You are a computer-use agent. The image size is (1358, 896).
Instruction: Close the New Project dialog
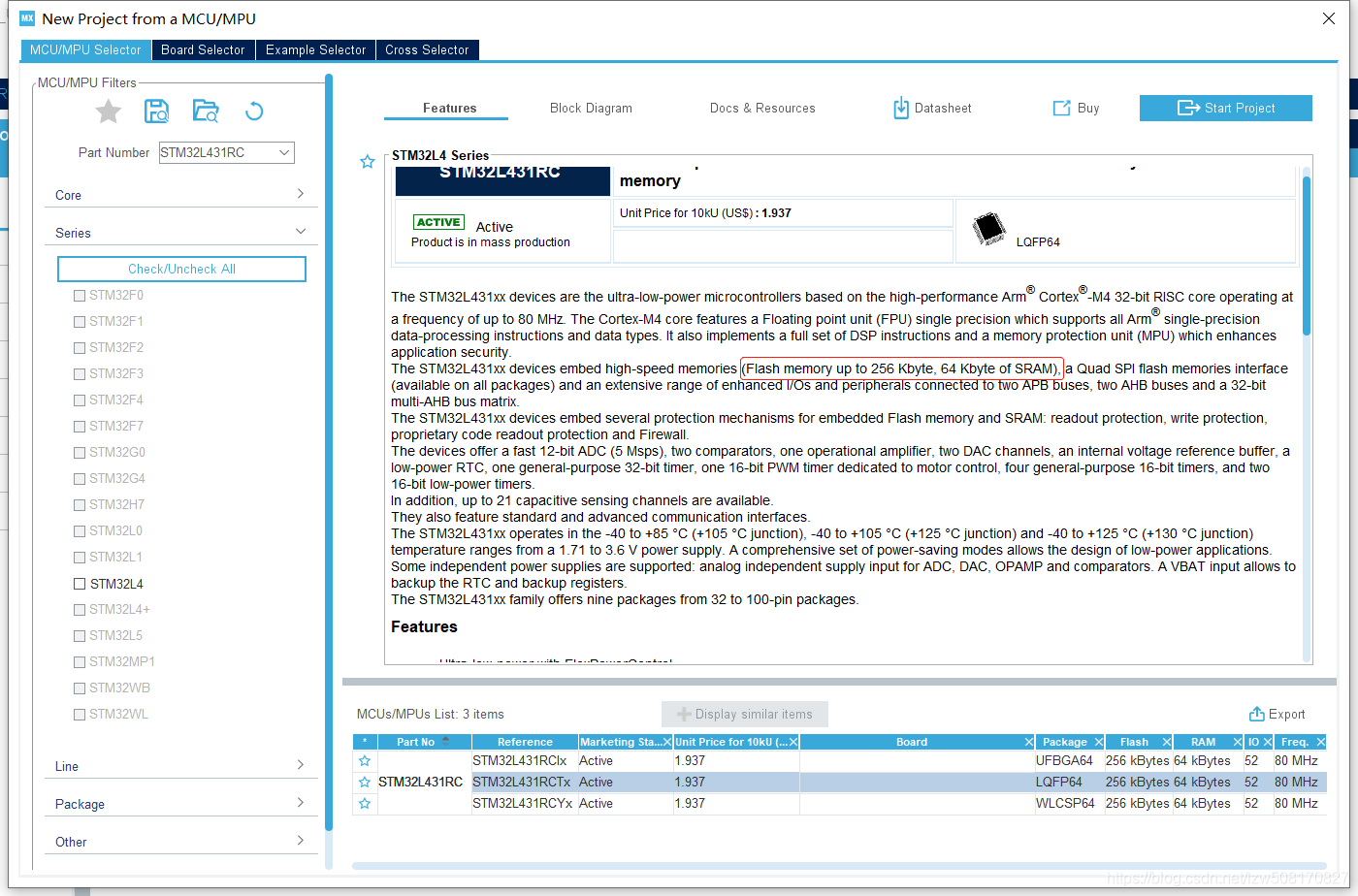1329,18
